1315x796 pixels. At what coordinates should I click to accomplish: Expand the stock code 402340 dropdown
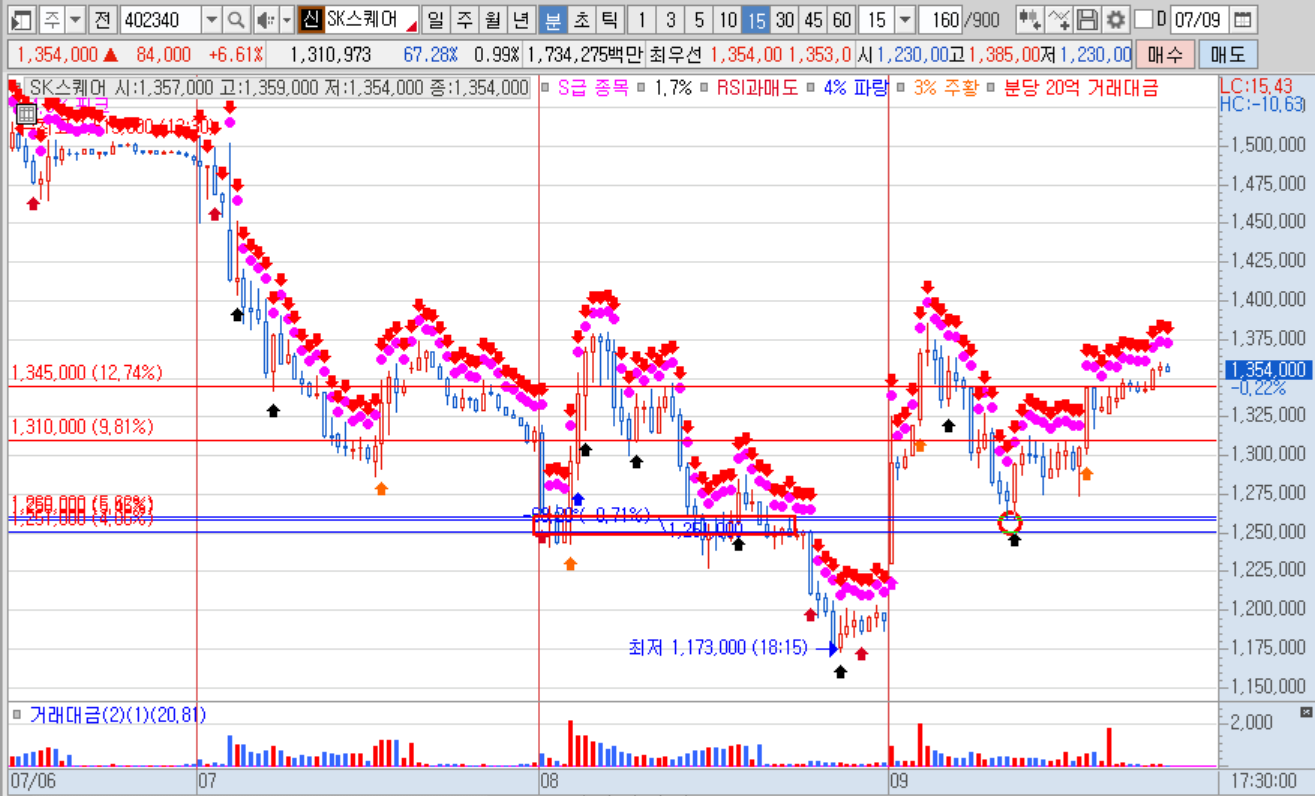(211, 19)
